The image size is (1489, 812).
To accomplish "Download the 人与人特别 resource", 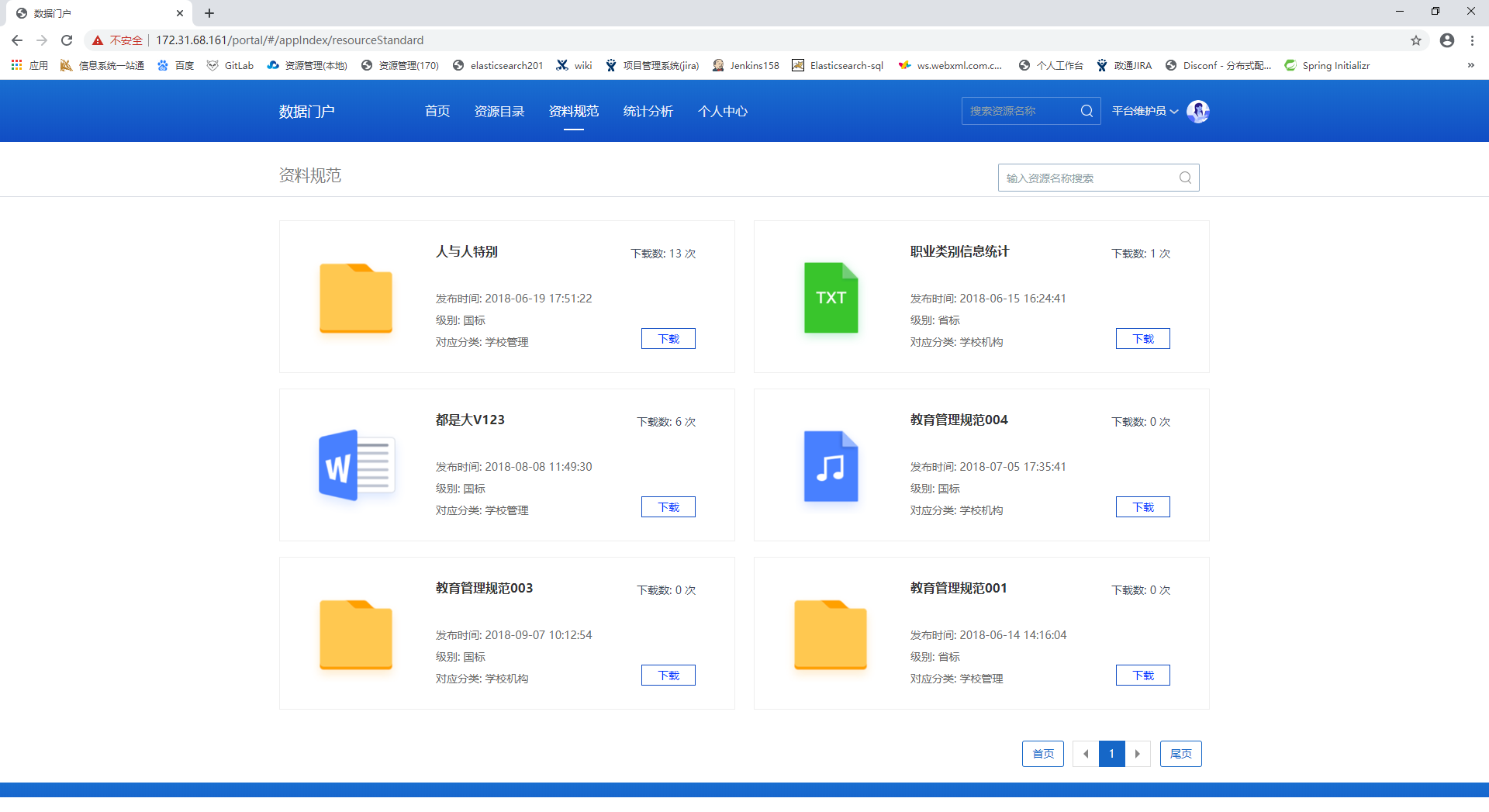I will [x=668, y=339].
